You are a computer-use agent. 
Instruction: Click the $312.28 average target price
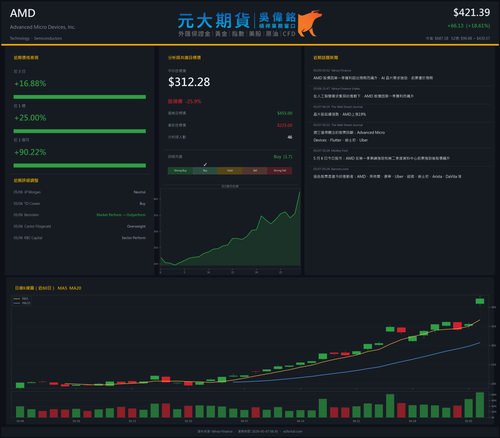[x=189, y=82]
